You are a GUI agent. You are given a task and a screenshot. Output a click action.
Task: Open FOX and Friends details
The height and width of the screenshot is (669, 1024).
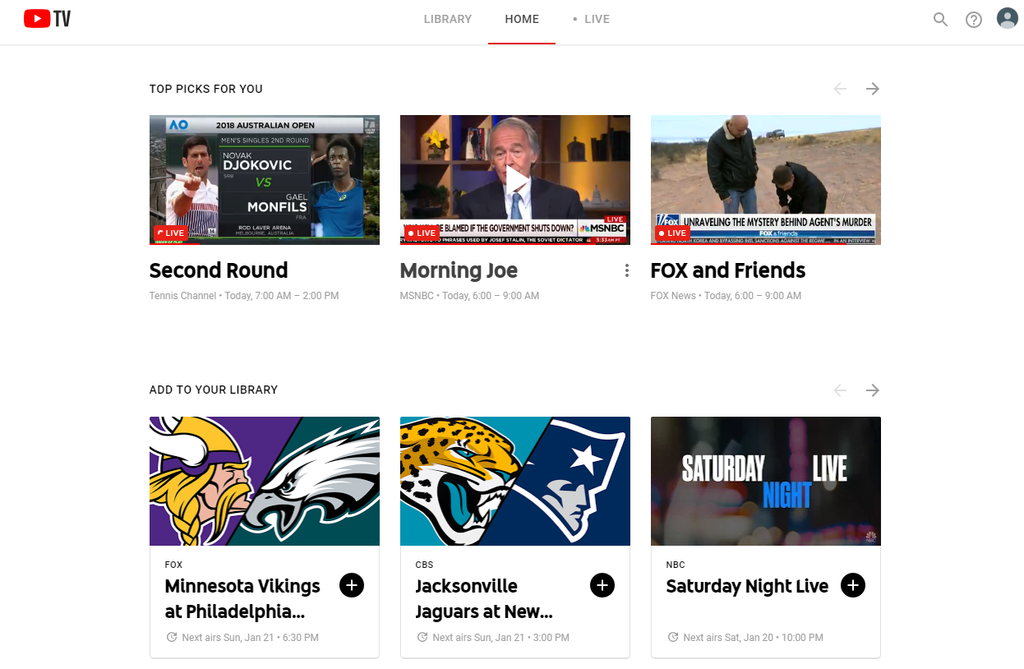point(728,270)
